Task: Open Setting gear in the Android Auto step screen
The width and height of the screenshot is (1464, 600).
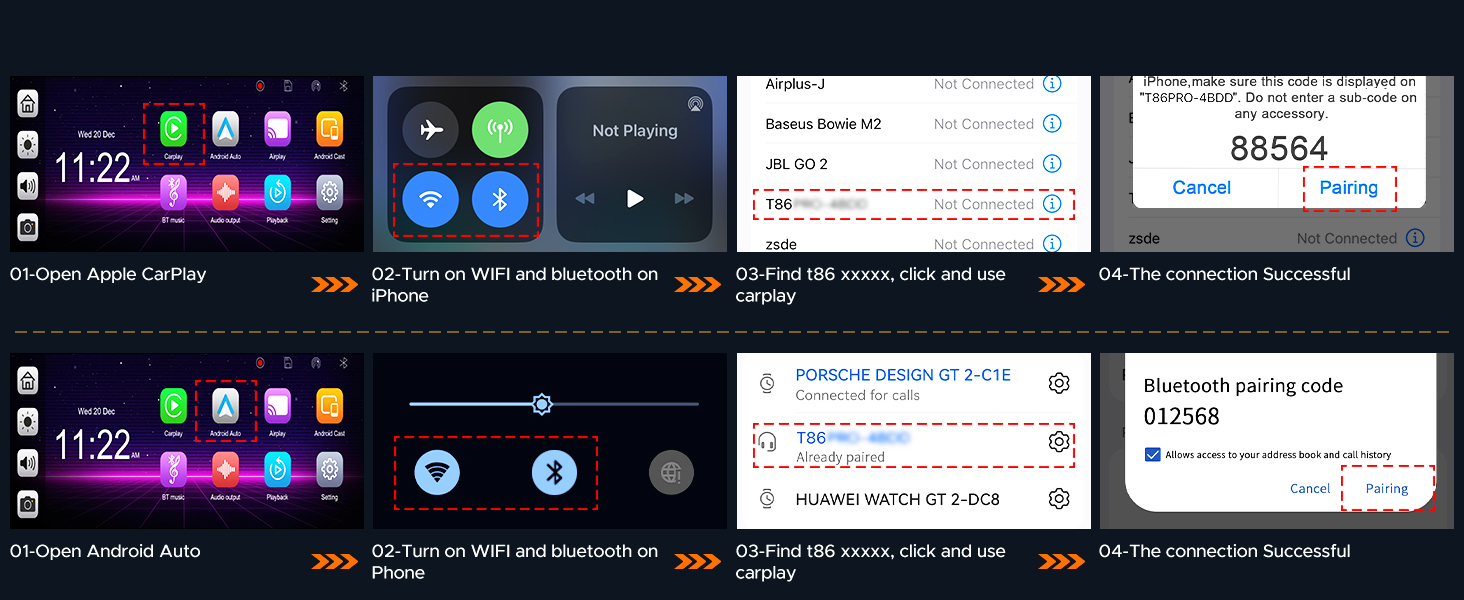Action: (x=330, y=468)
